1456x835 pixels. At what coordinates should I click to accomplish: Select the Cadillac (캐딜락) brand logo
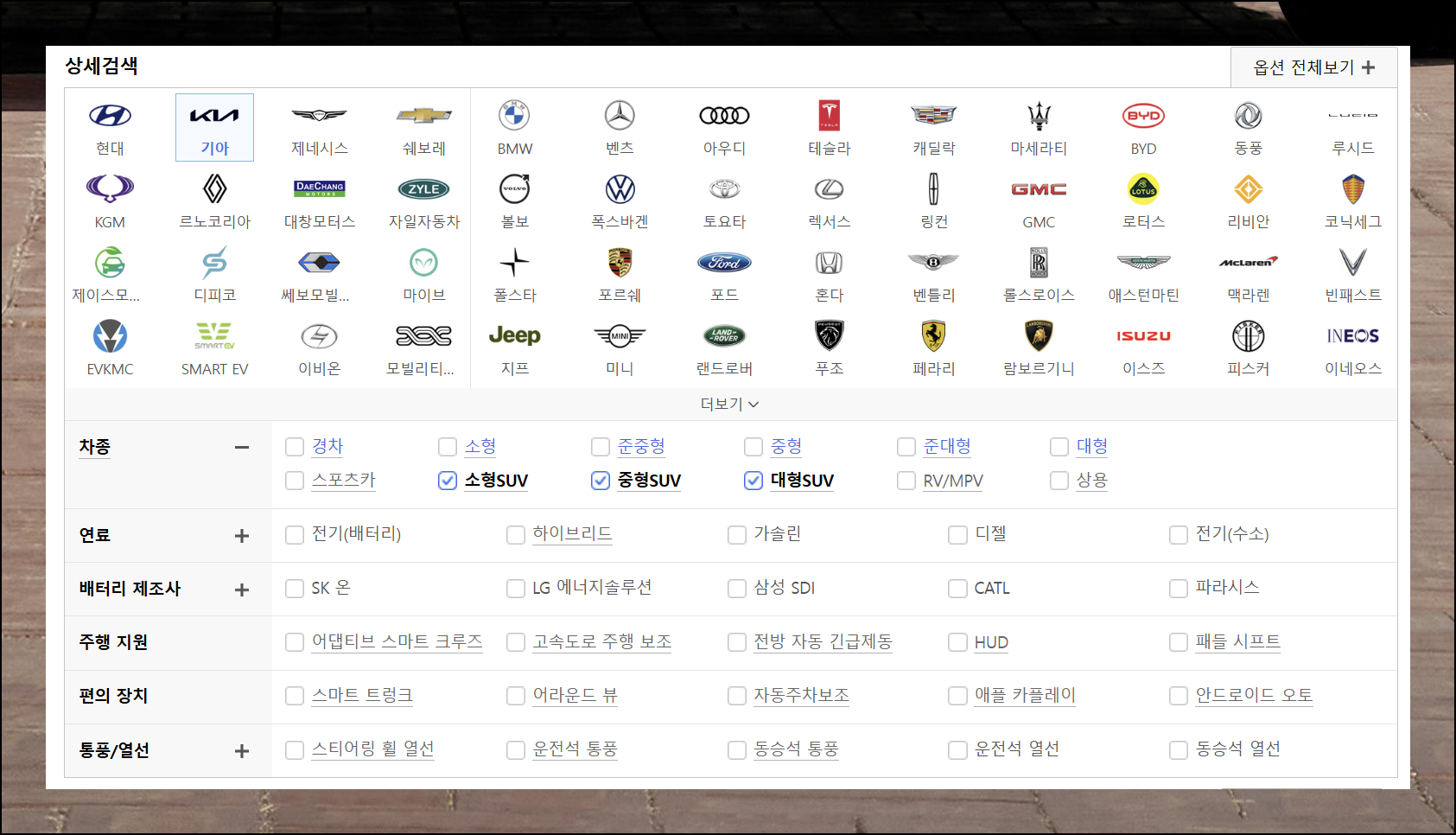(x=933, y=115)
